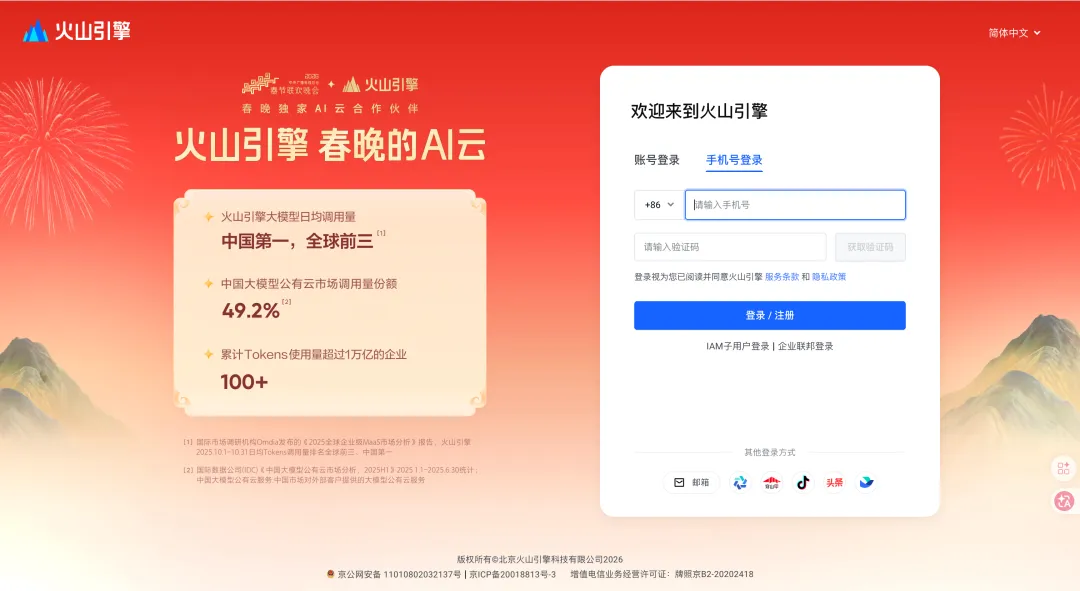Expand the +86 country code selector
This screenshot has width=1080, height=591.
[x=659, y=205]
